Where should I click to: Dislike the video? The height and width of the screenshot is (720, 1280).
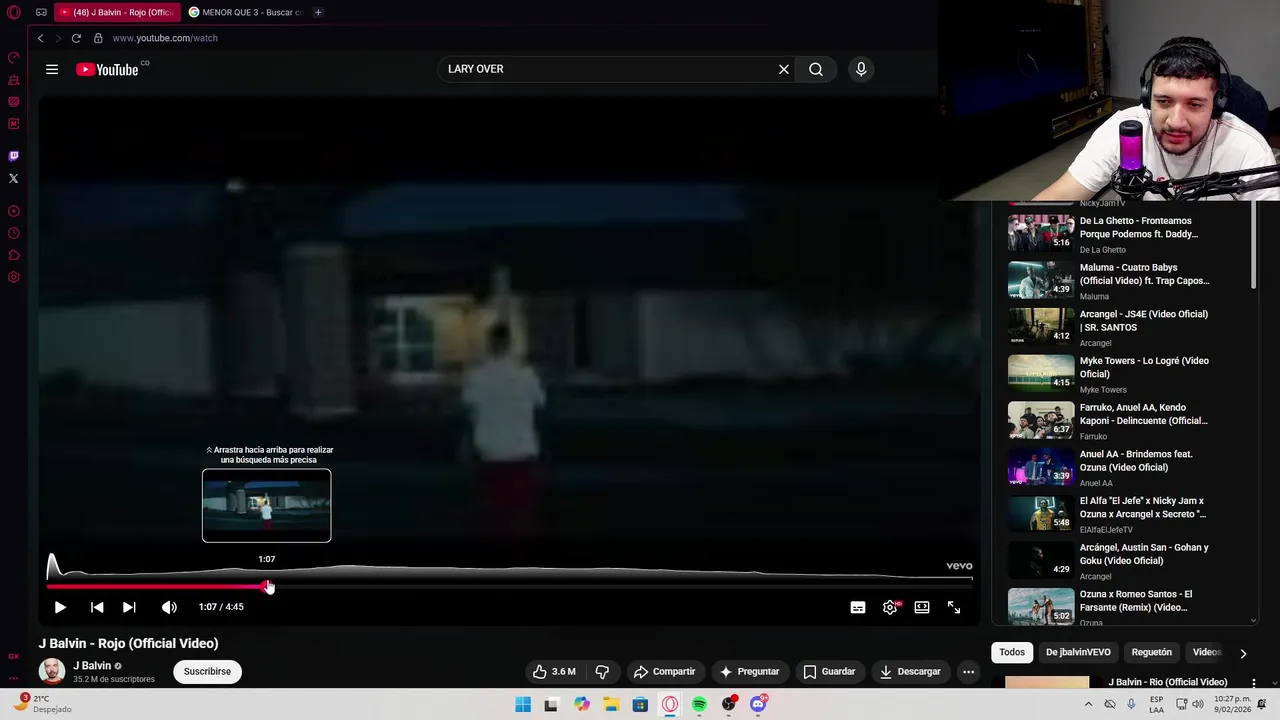602,672
